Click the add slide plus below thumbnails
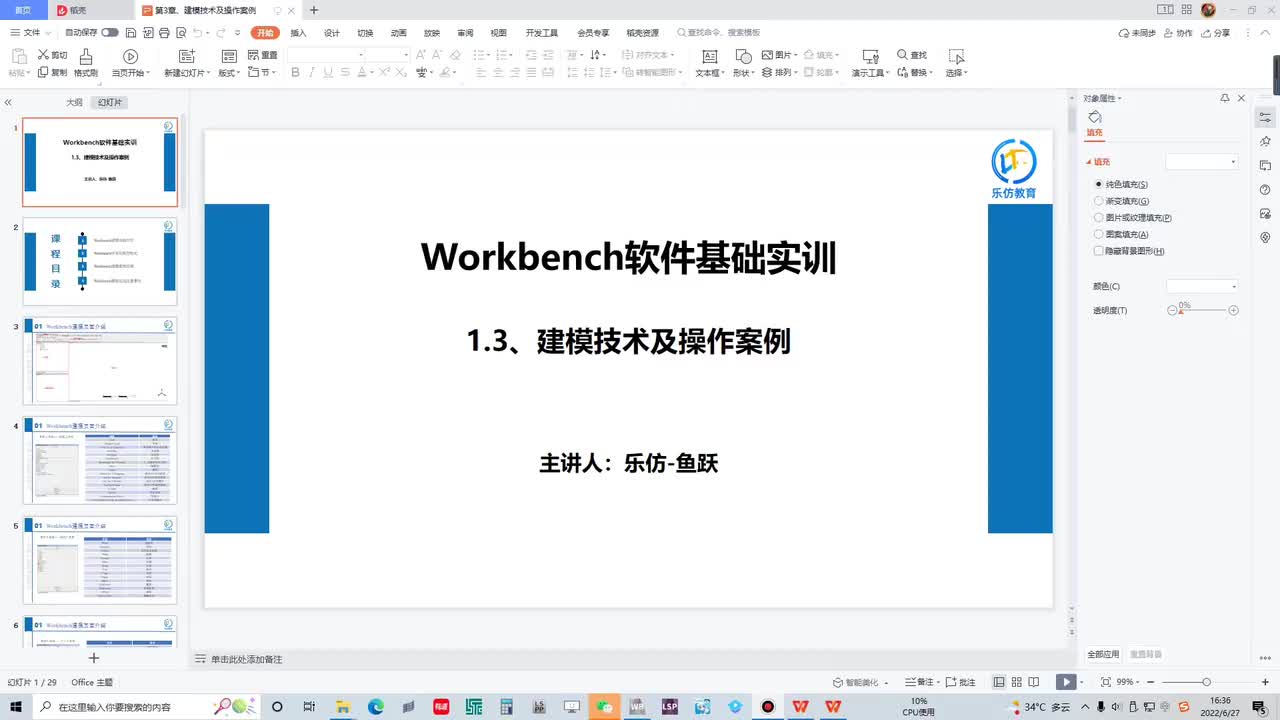1280x720 pixels. pos(93,658)
